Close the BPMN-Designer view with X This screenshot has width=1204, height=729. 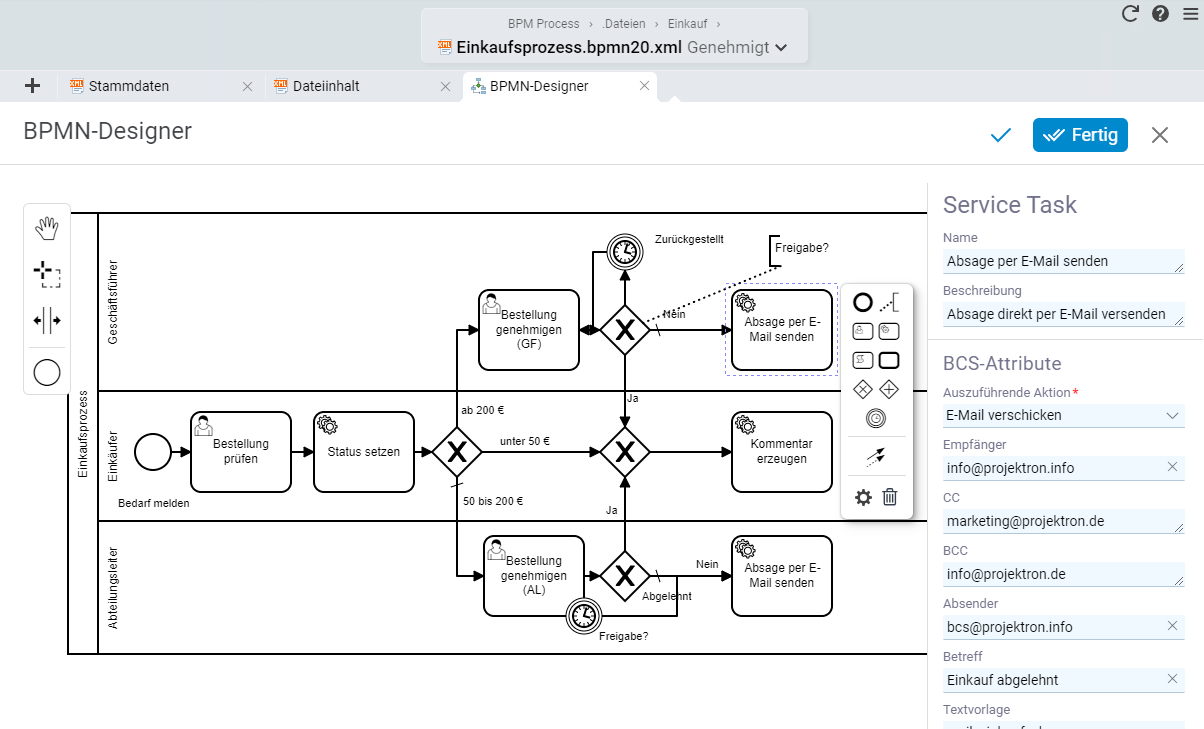point(1160,135)
